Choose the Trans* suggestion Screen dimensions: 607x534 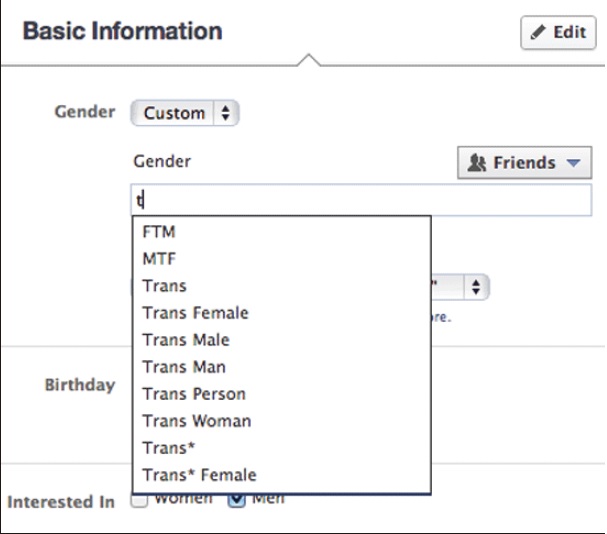pyautogui.click(x=168, y=448)
